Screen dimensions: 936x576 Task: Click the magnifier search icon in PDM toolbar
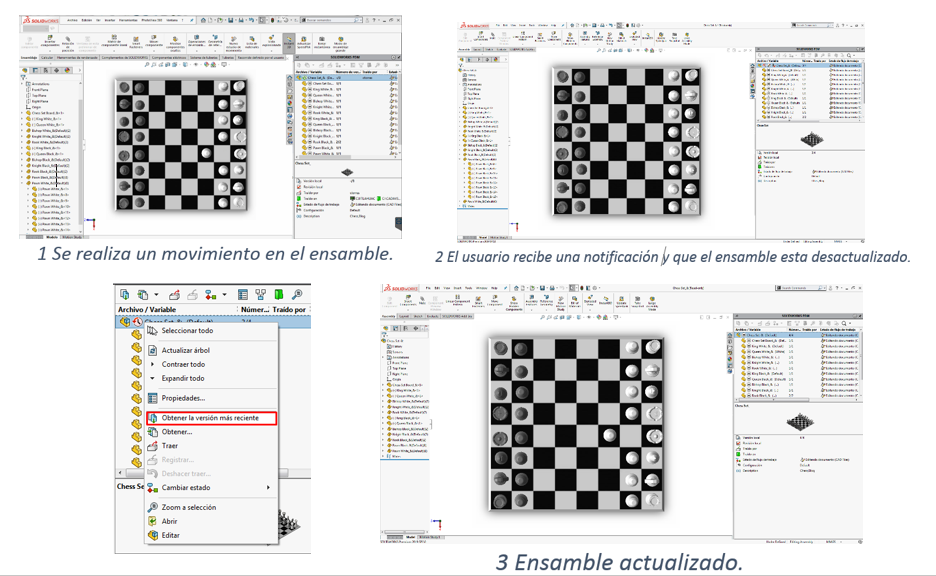[x=297, y=294]
